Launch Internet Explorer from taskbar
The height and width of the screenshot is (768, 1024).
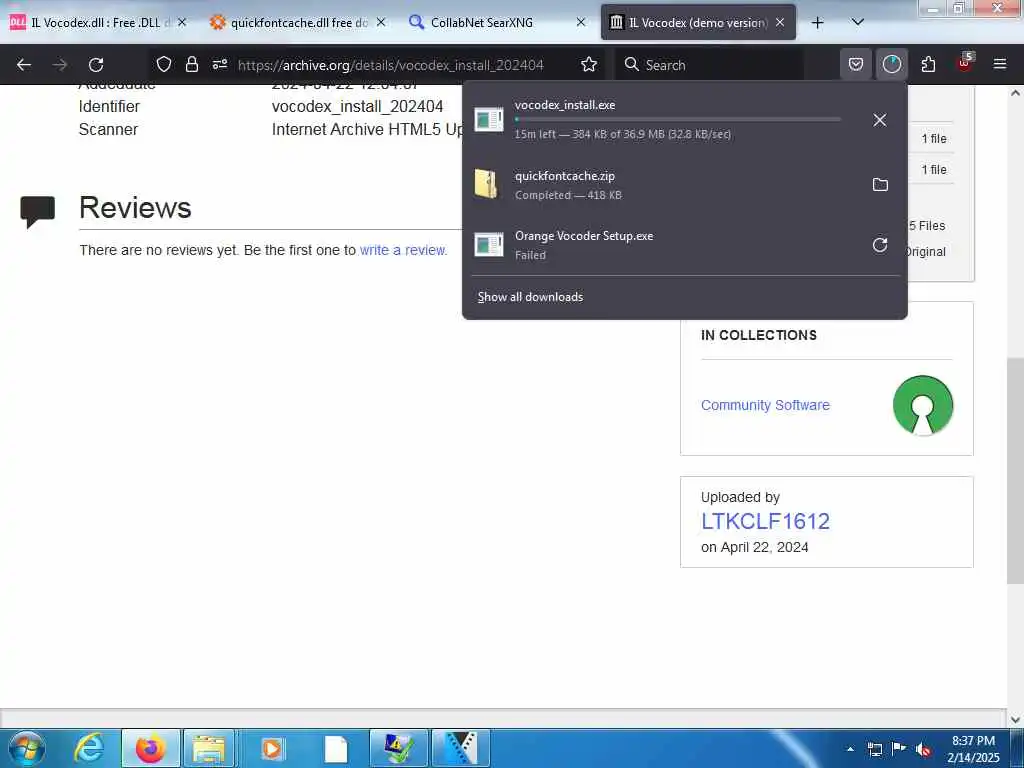pyautogui.click(x=88, y=748)
